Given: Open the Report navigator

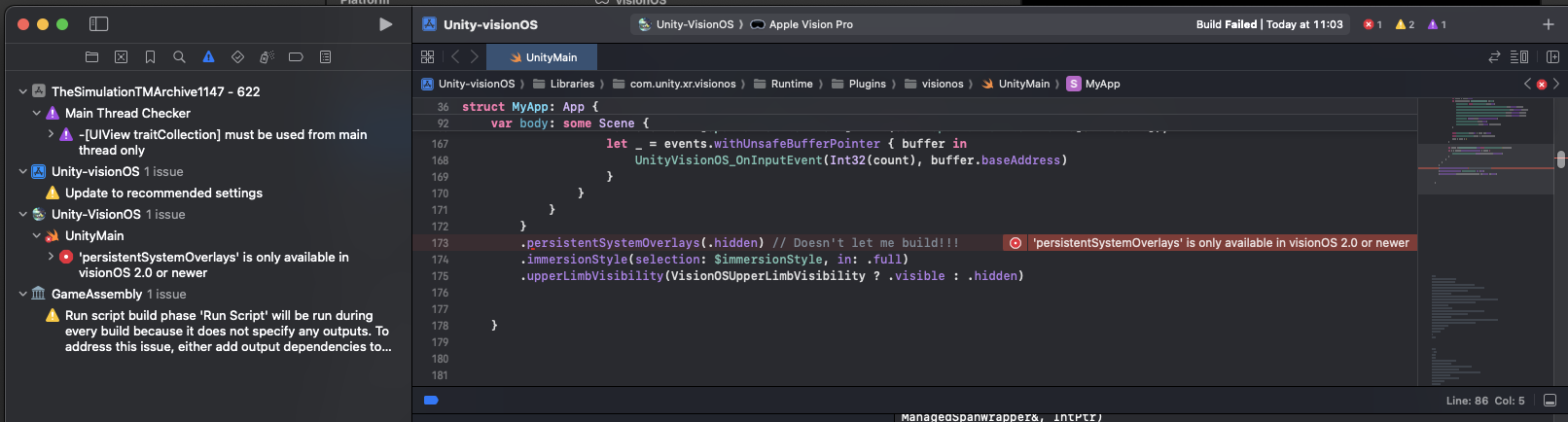Looking at the screenshot, I should point(325,57).
